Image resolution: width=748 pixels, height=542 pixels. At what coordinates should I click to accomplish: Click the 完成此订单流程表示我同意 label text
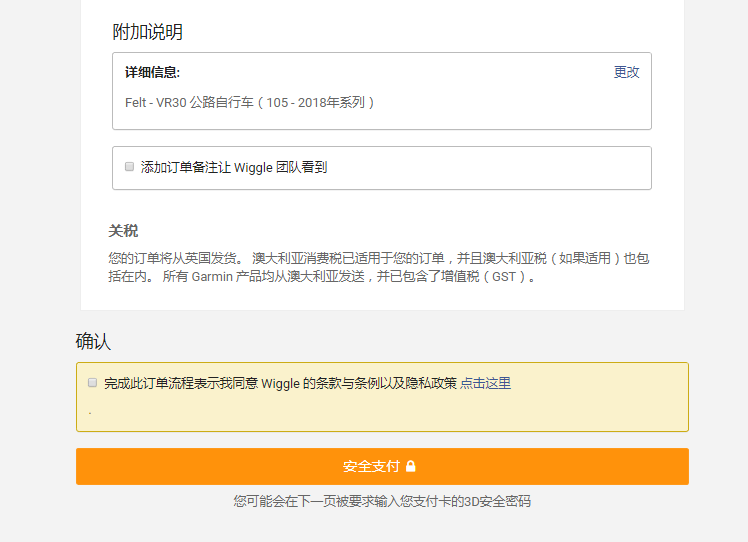180,383
